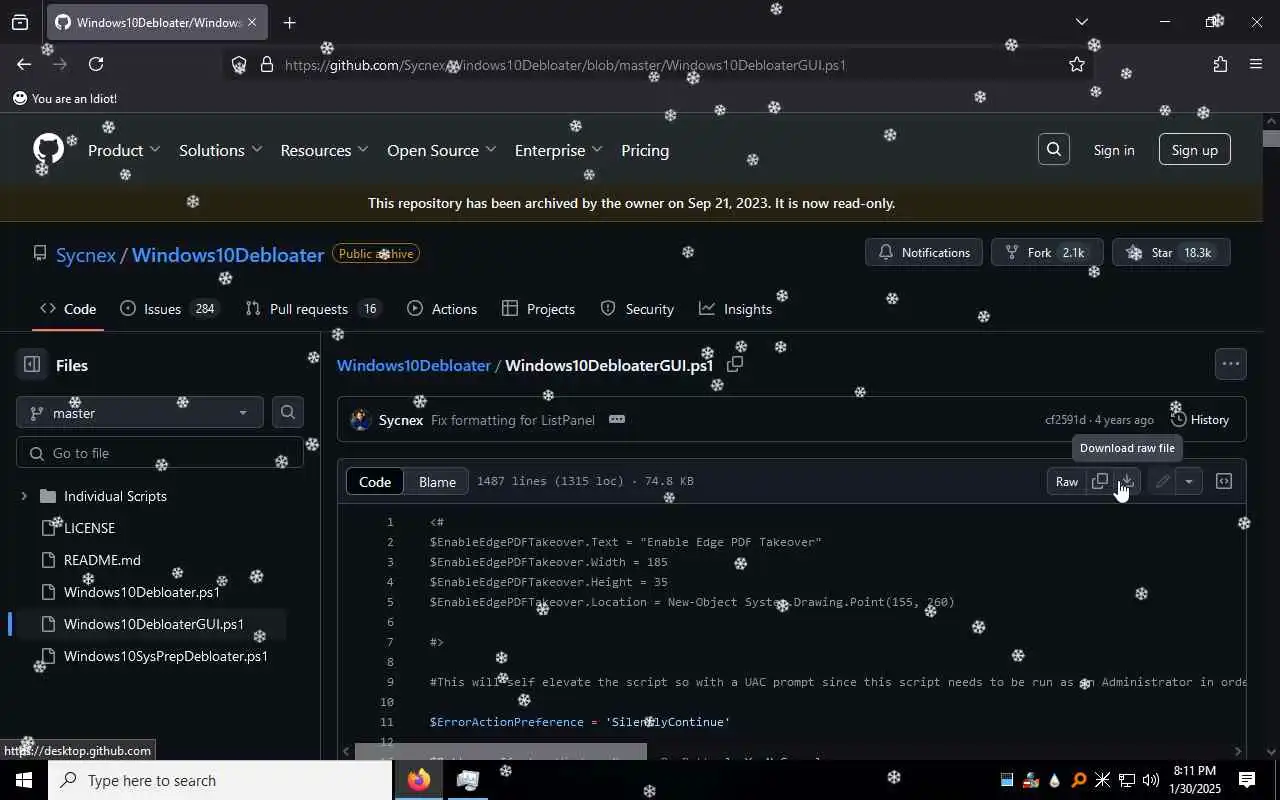1280x800 pixels.
Task: Open the Actions tab
Action: click(x=442, y=309)
